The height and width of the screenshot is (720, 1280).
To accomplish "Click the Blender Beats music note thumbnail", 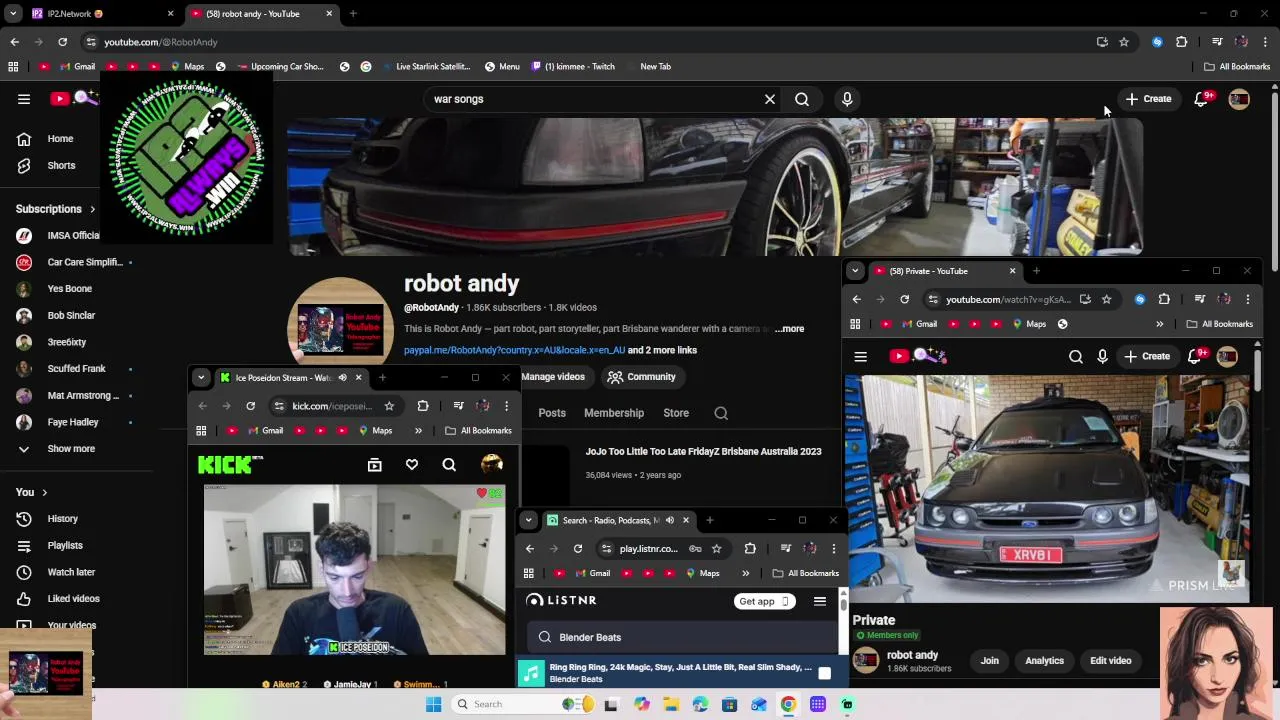I will point(531,673).
